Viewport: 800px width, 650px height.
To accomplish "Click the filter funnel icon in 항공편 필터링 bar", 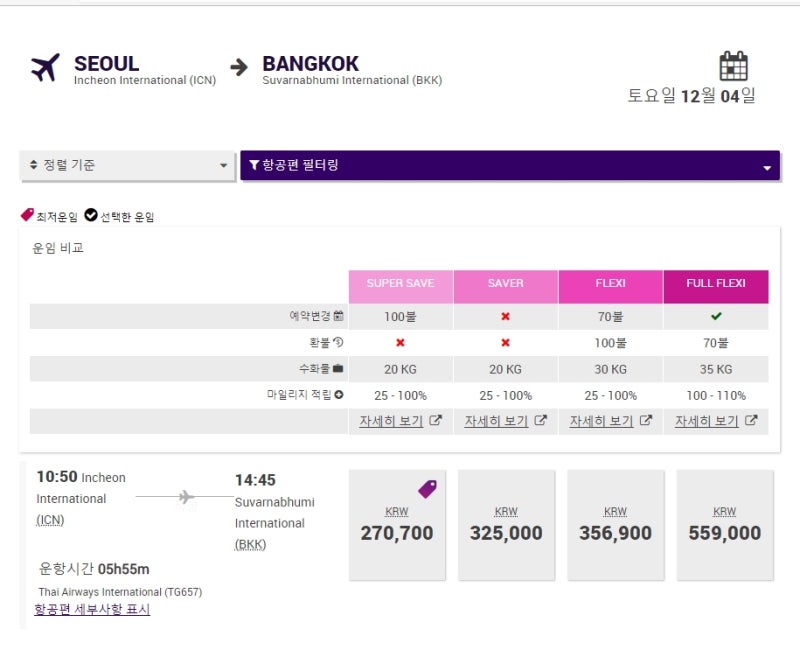I will (x=254, y=165).
